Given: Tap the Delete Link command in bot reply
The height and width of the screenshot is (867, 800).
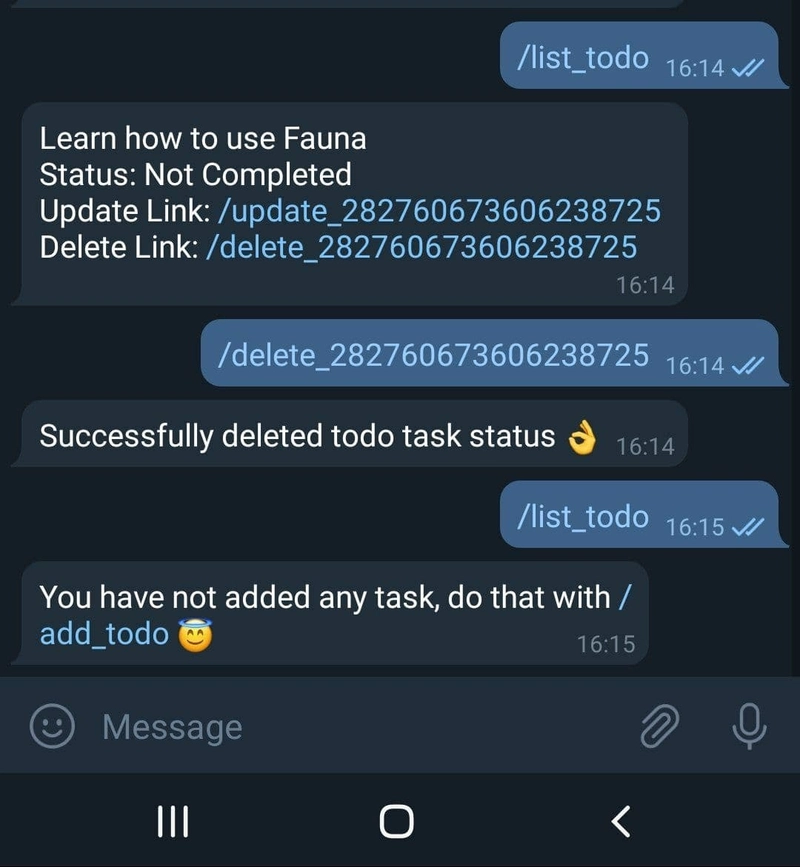Looking at the screenshot, I should click(421, 247).
